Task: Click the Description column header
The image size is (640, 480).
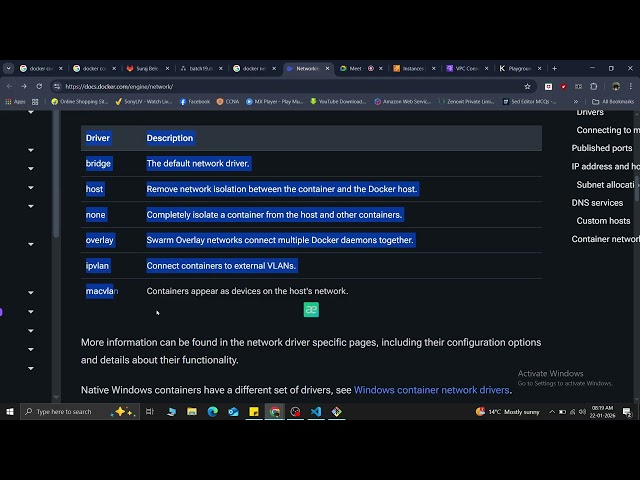Action: 170,138
